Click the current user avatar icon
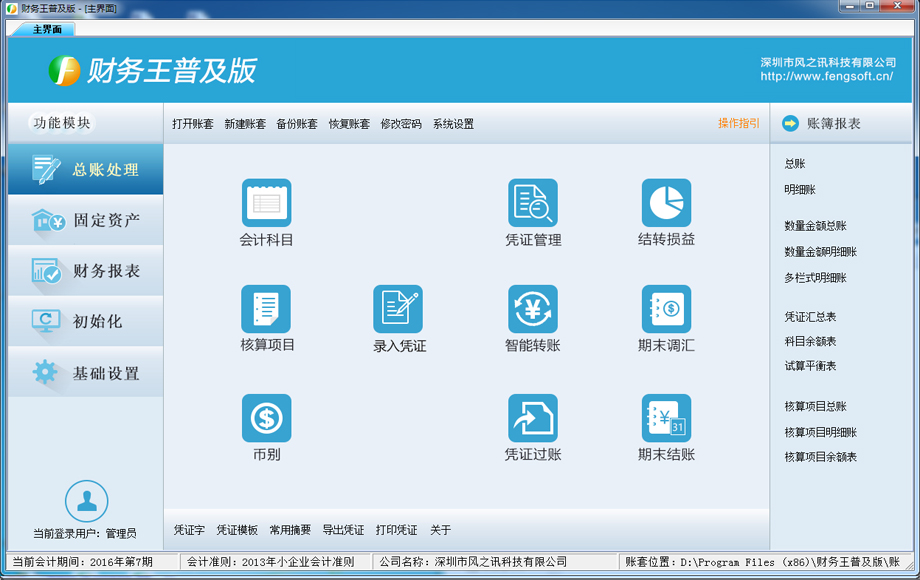 point(86,500)
